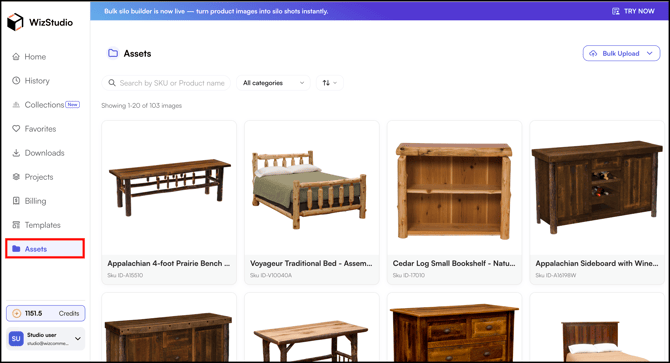This screenshot has width=670, height=363.
Task: Click the Appalachian 4-foot Prairie Bench title
Action: (169, 263)
